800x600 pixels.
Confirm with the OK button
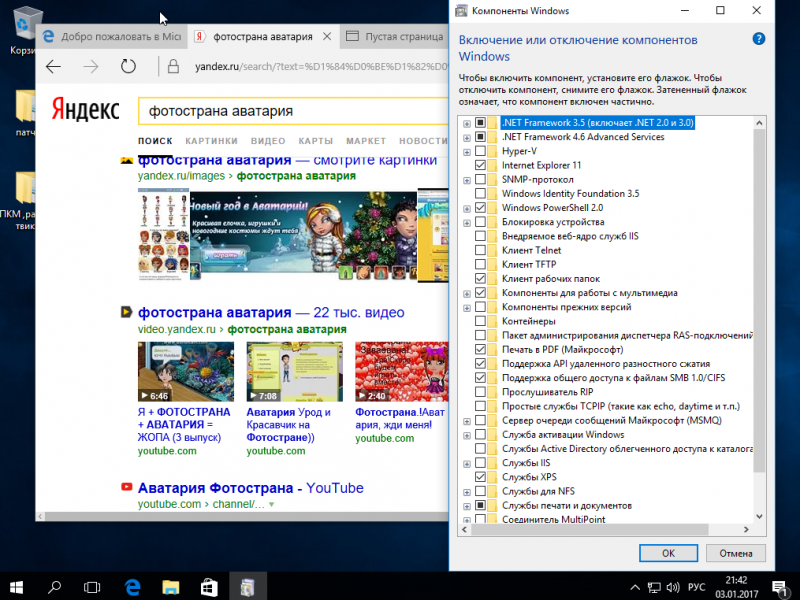668,553
